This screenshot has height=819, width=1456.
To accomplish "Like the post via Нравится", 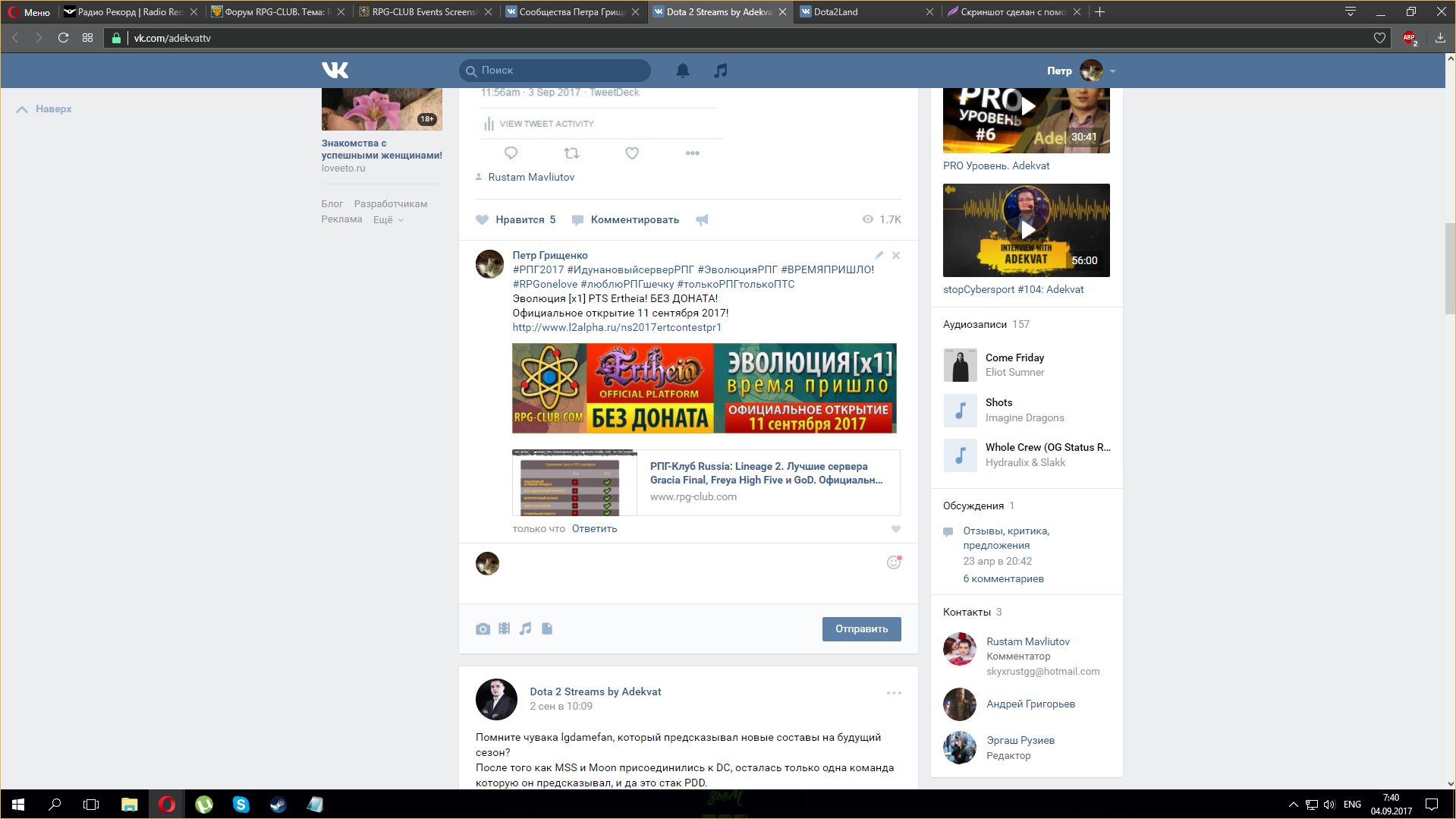I will [516, 220].
